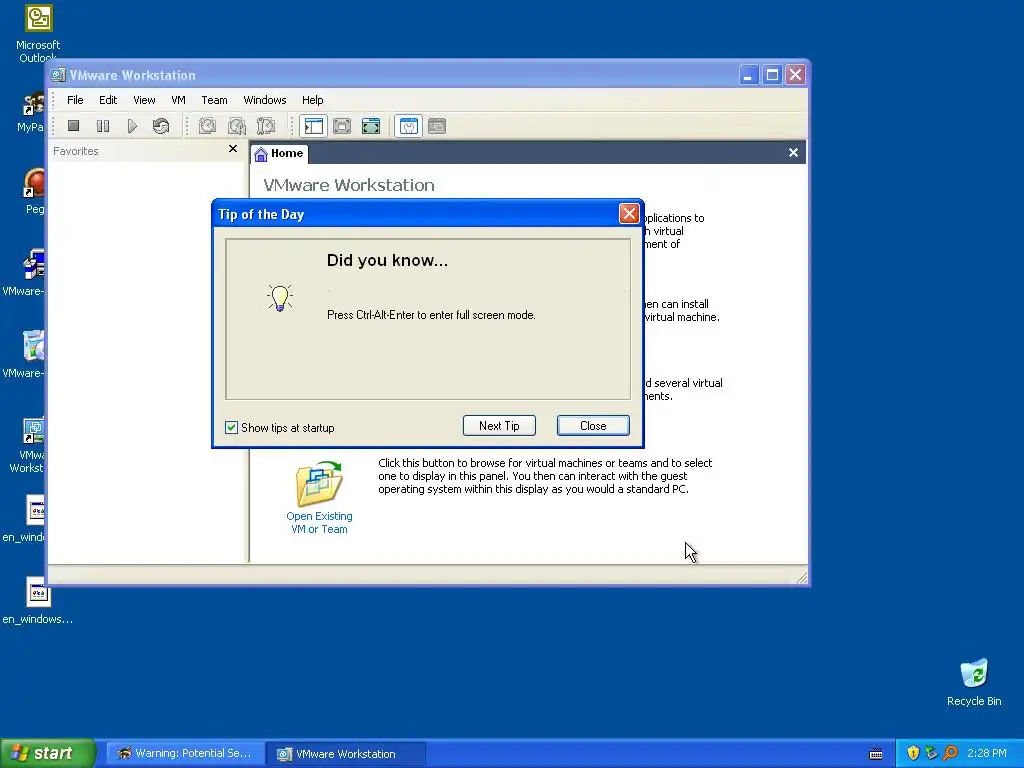Minimize the VMware Workstation window
This screenshot has width=1024, height=768.
(x=748, y=75)
